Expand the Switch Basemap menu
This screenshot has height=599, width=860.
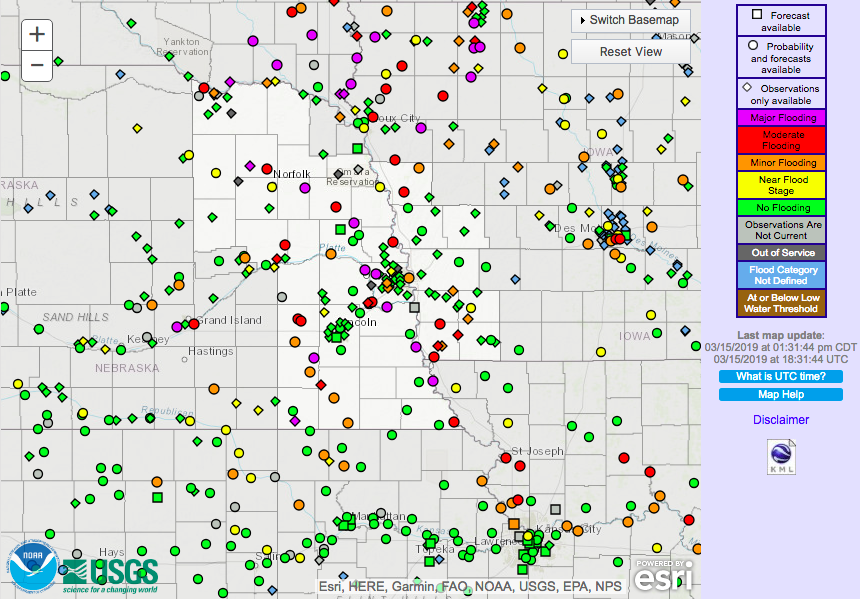point(631,20)
